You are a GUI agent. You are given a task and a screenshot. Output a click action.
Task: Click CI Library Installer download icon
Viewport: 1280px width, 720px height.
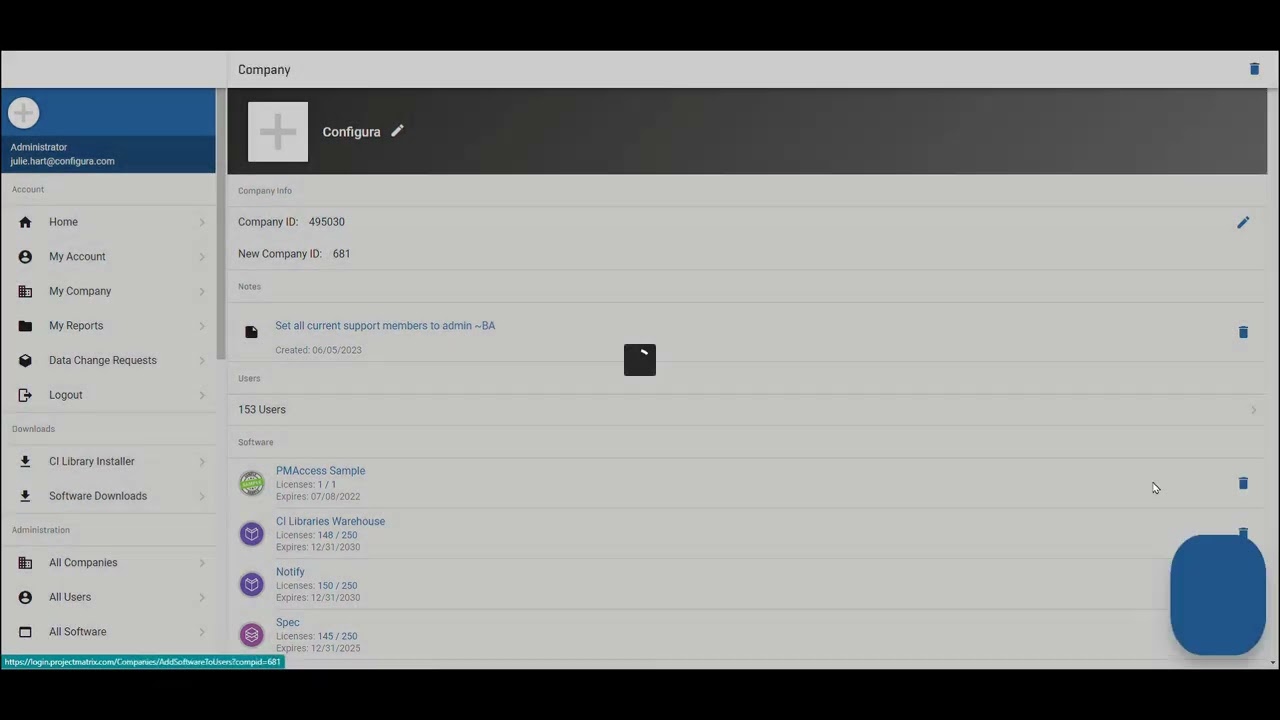point(25,462)
